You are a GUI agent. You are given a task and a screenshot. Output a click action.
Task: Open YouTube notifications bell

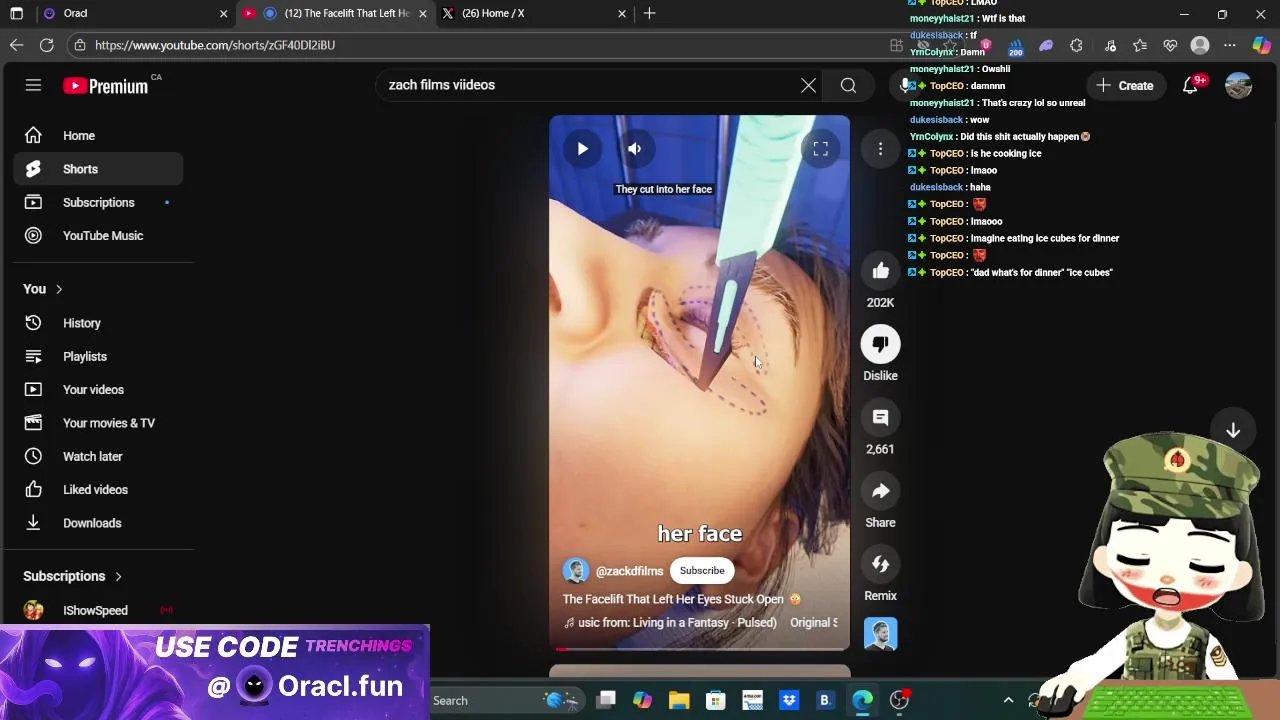pos(1190,86)
